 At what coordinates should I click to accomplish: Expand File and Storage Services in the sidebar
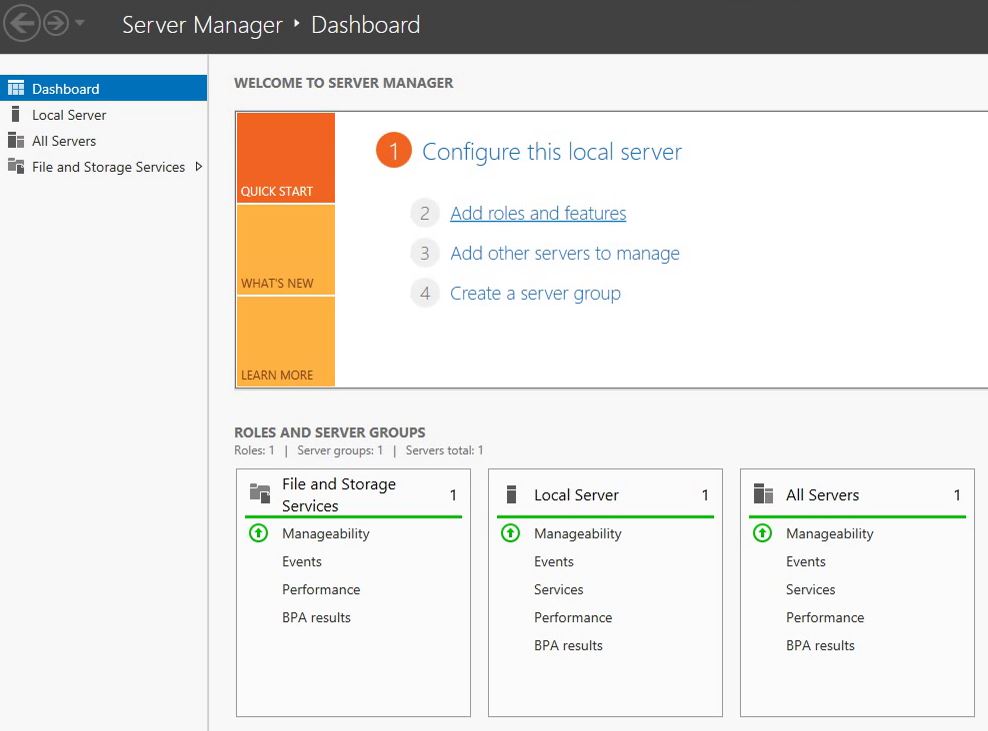pyautogui.click(x=198, y=167)
